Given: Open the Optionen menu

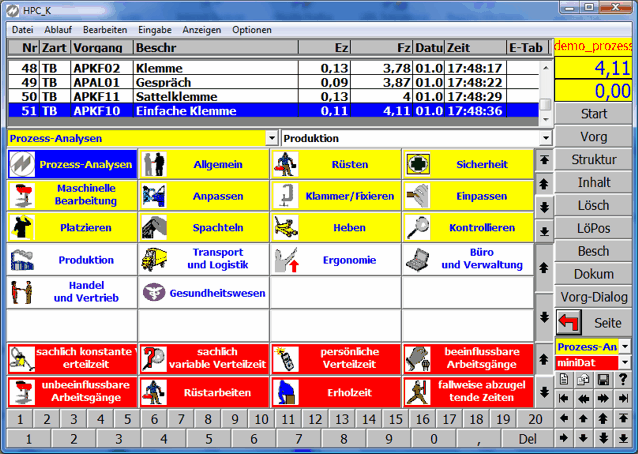Looking at the screenshot, I should 251,30.
